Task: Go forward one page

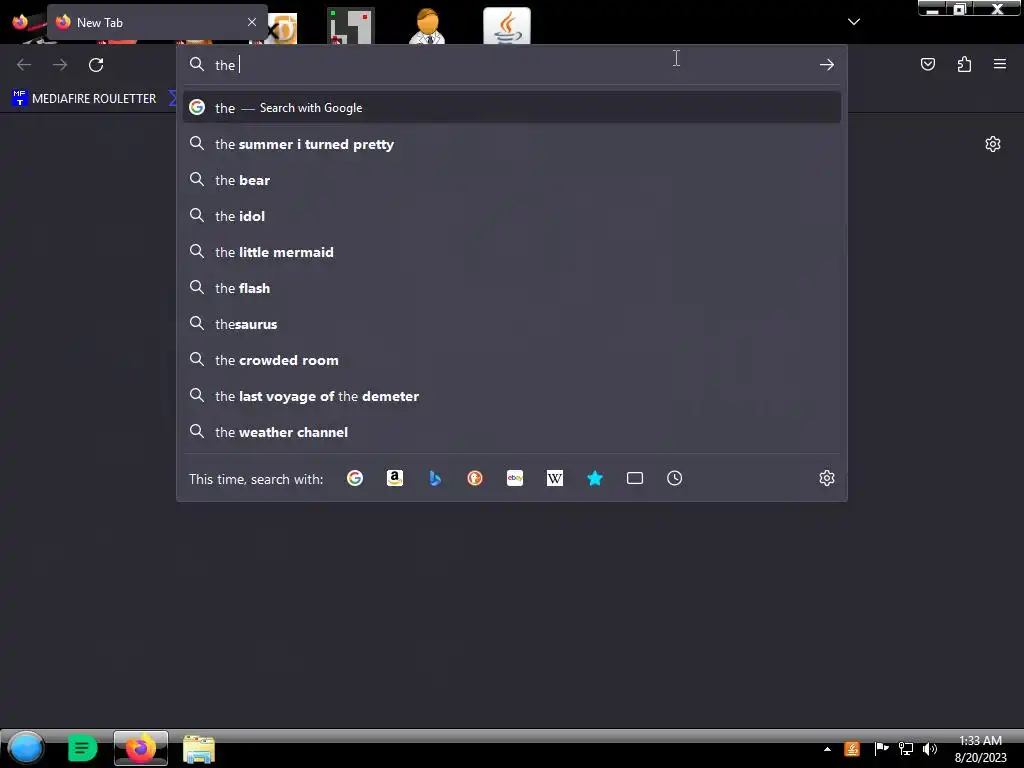Action: tap(60, 65)
